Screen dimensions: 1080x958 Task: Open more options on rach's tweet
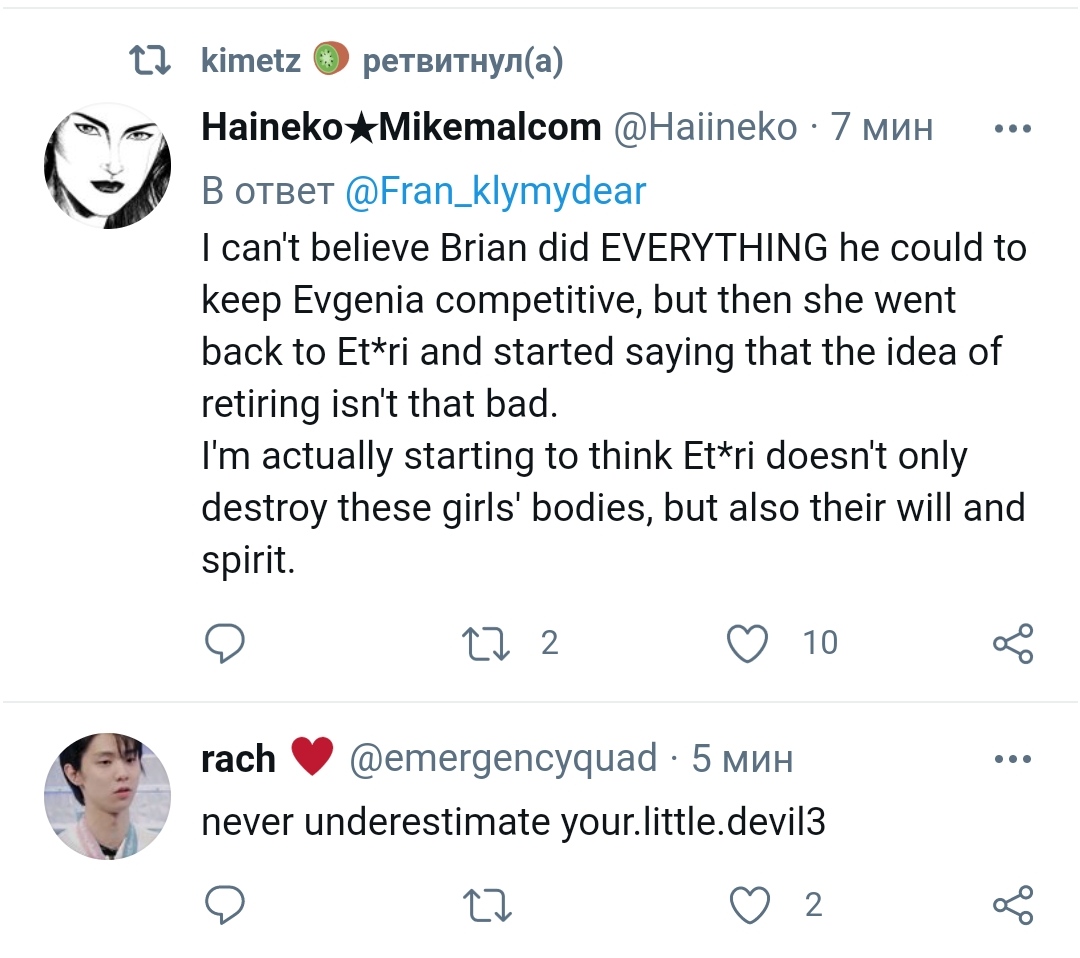[1012, 760]
